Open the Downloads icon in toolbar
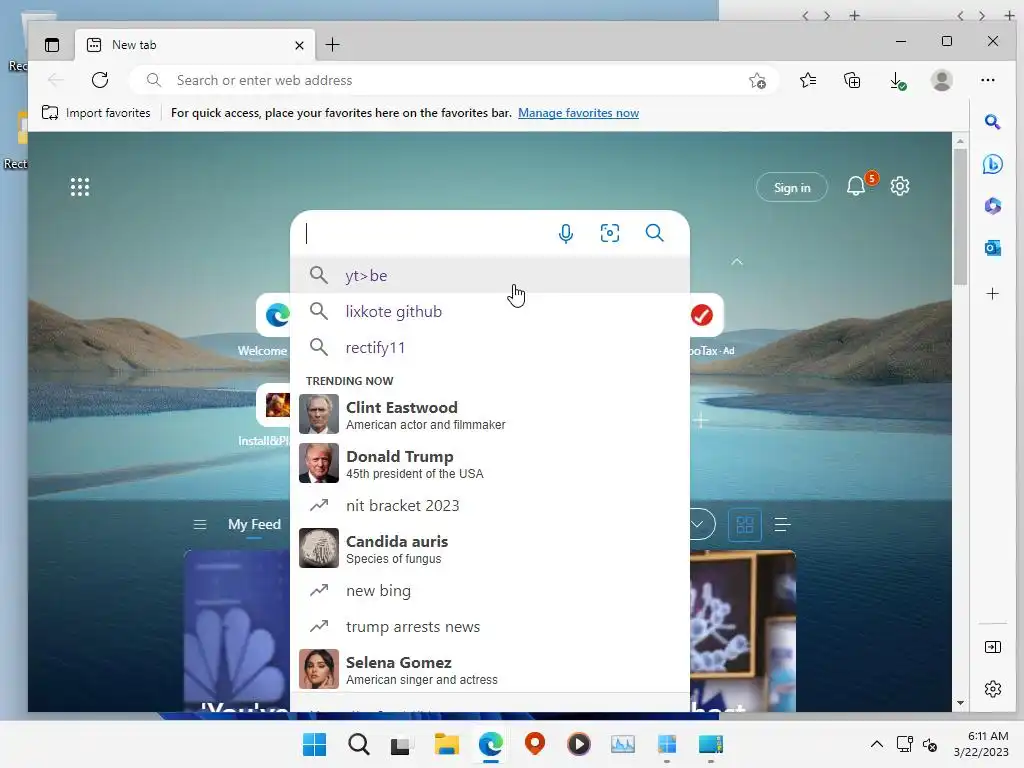This screenshot has height=768, width=1024. (x=897, y=80)
